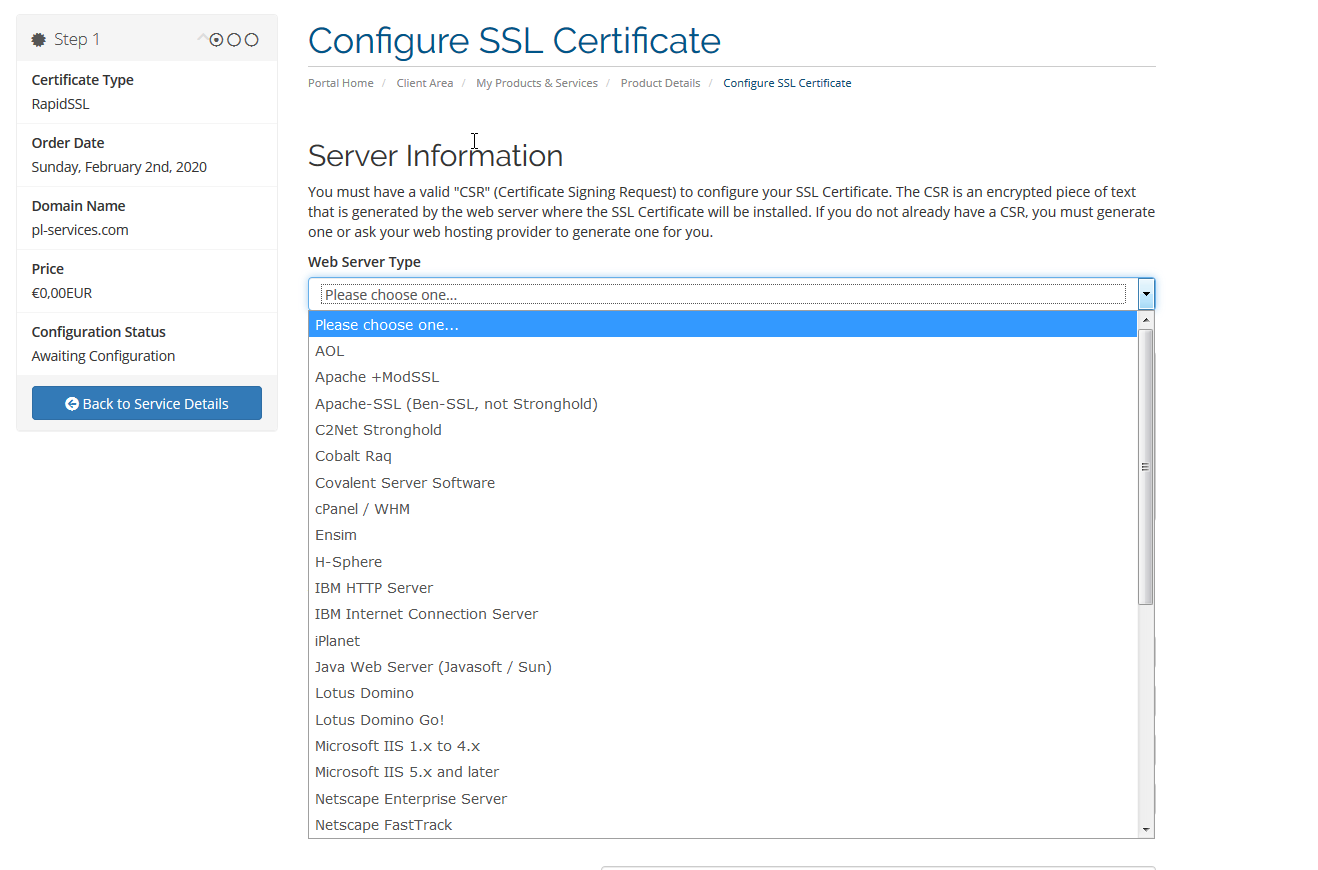Click the active first step circle indicator
This screenshot has width=1318, height=870.
click(216, 40)
